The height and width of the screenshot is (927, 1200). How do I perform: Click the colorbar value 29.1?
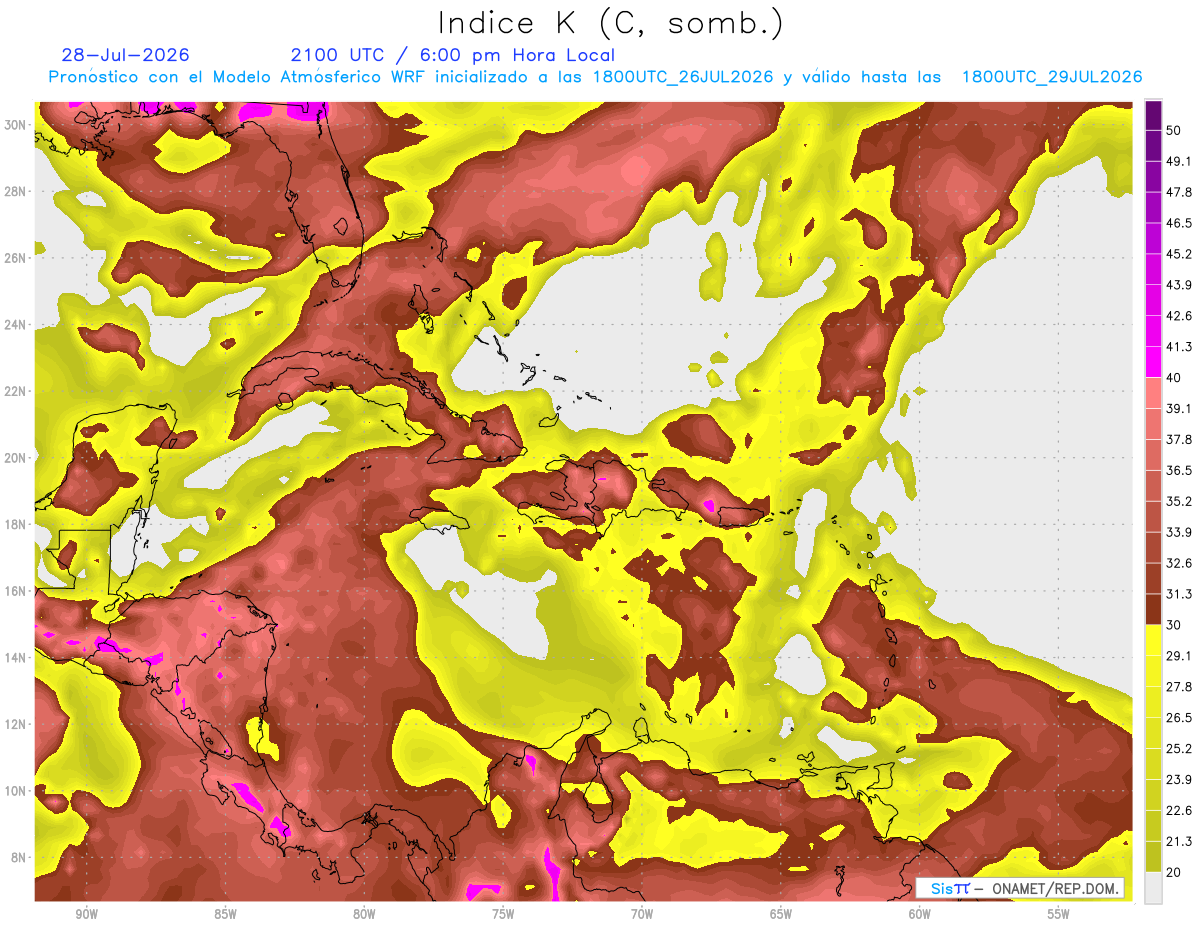coord(1180,656)
